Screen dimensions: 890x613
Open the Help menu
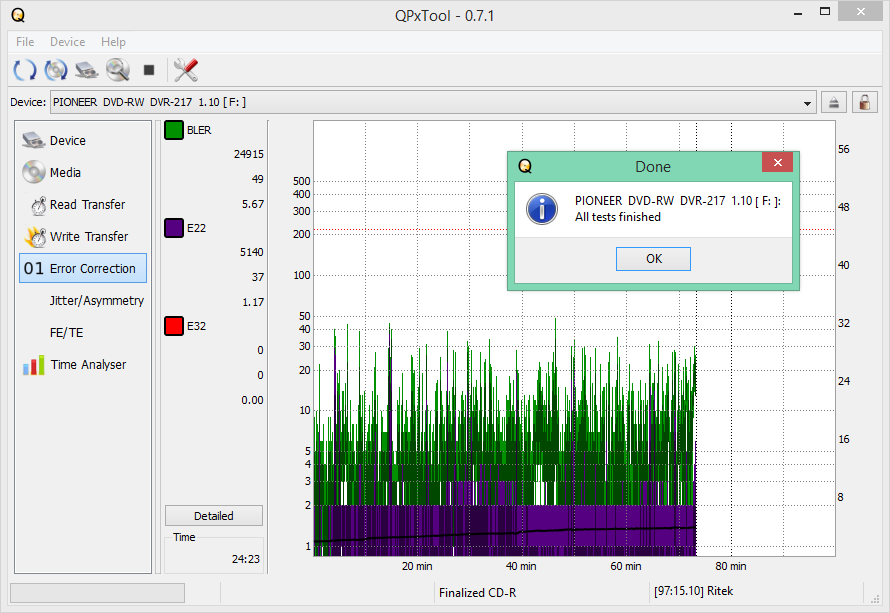[113, 41]
